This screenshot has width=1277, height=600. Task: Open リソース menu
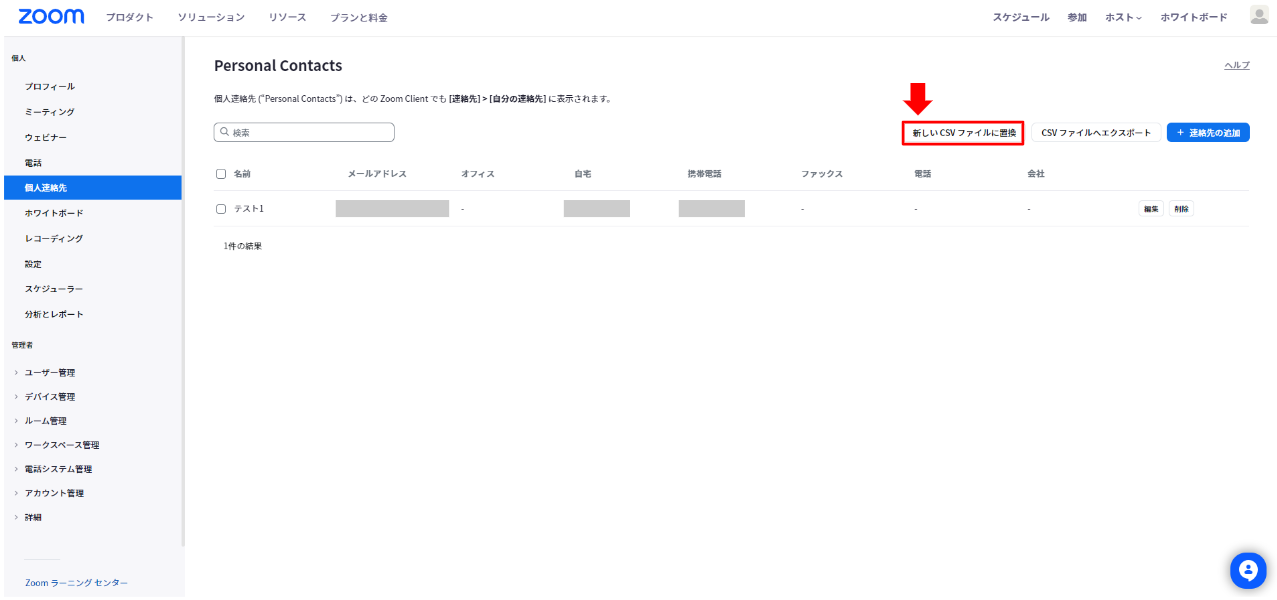287,18
